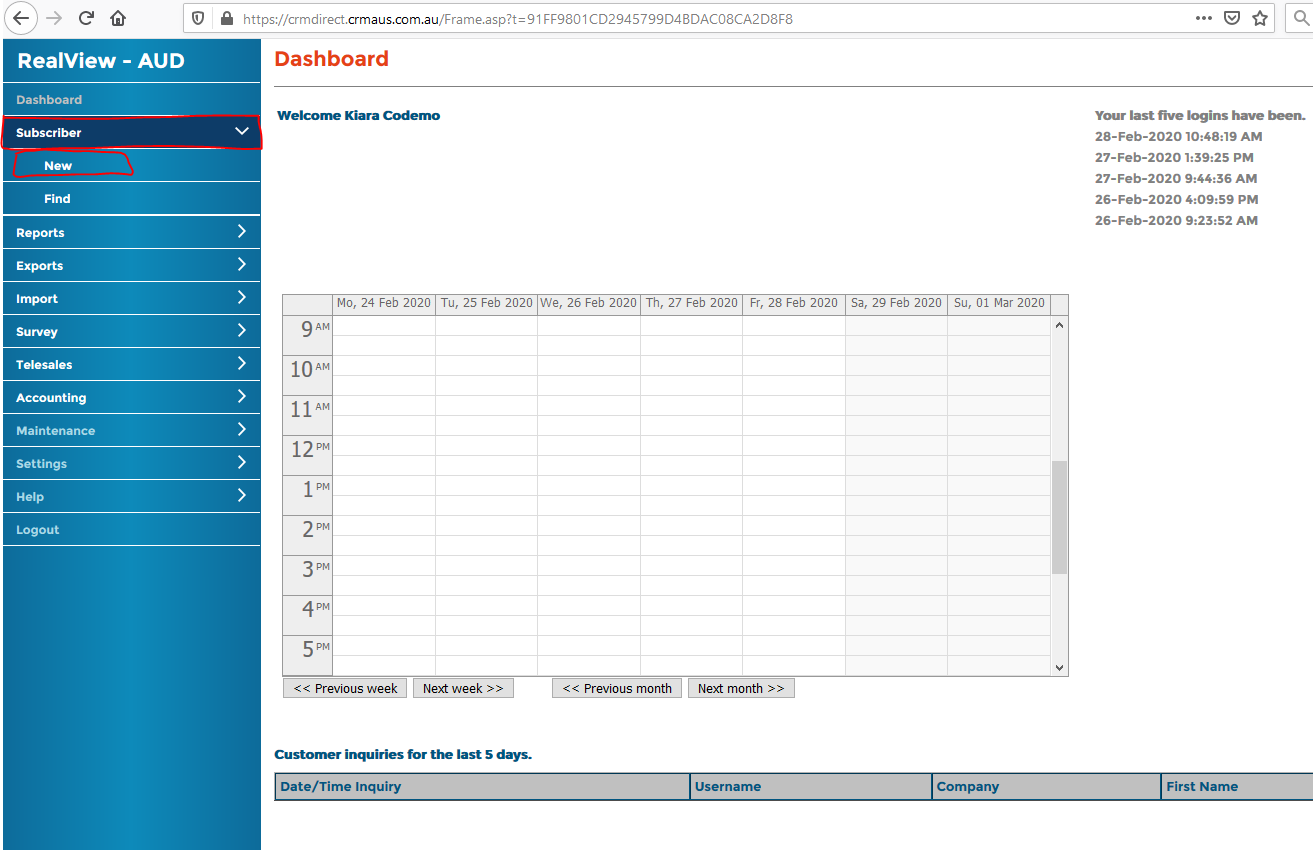Expand the Maintenance menu
The image size is (1313, 850).
131,430
